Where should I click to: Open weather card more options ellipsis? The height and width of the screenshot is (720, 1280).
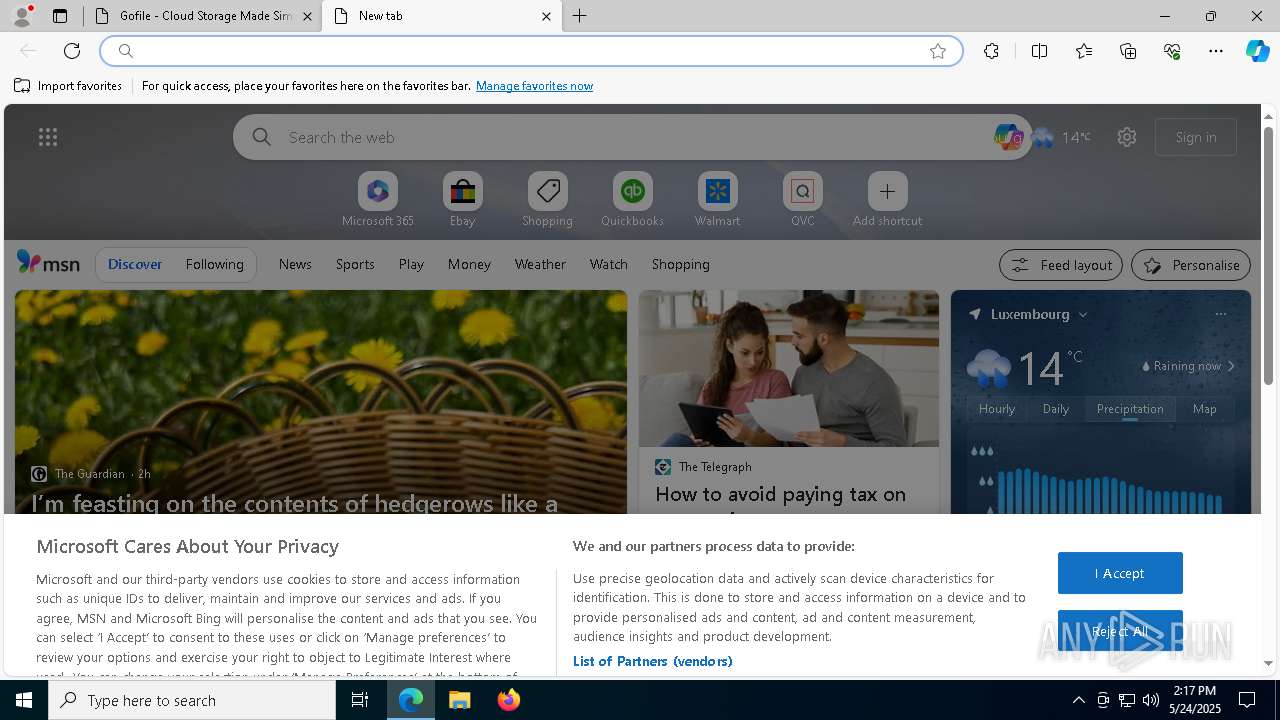click(x=1220, y=314)
